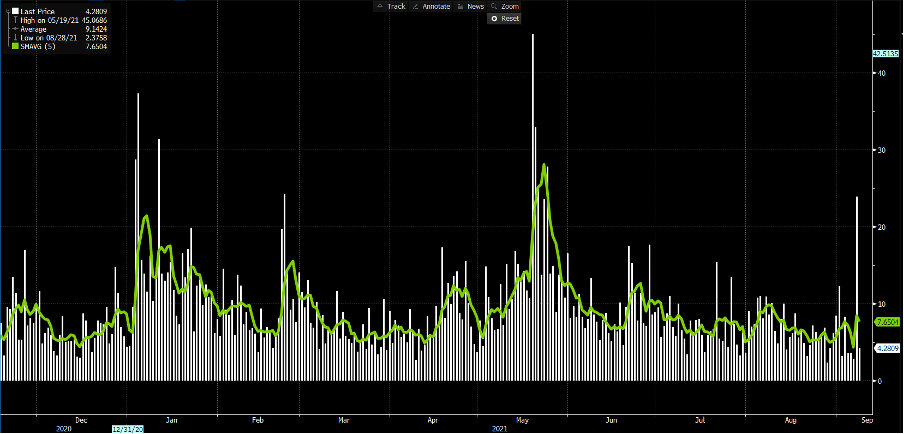Click the Jun month label
This screenshot has width=904, height=434.
pos(613,421)
